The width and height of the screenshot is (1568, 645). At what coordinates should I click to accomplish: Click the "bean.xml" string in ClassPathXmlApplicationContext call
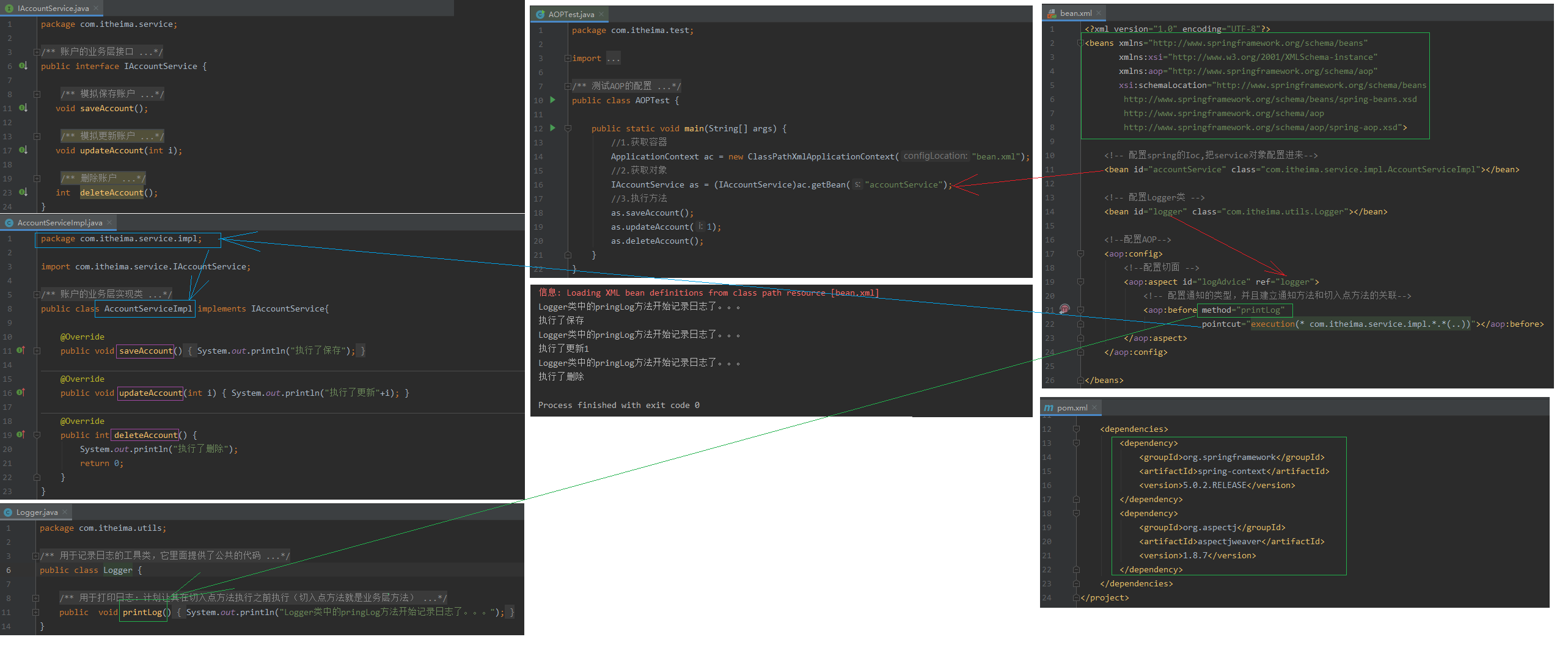996,156
